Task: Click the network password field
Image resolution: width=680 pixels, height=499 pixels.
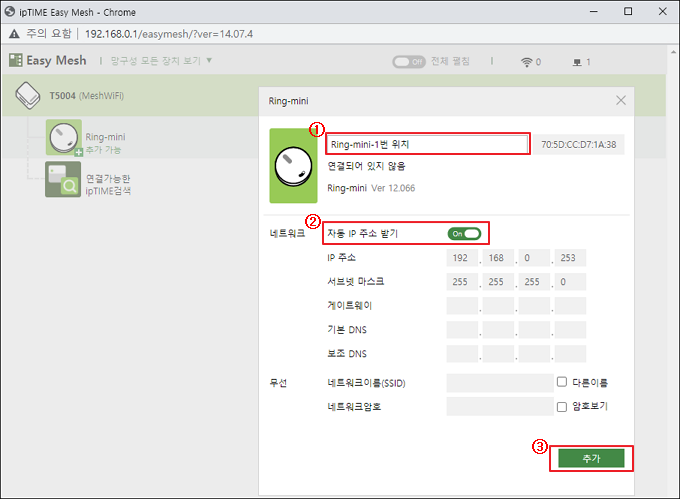Action: [x=500, y=407]
